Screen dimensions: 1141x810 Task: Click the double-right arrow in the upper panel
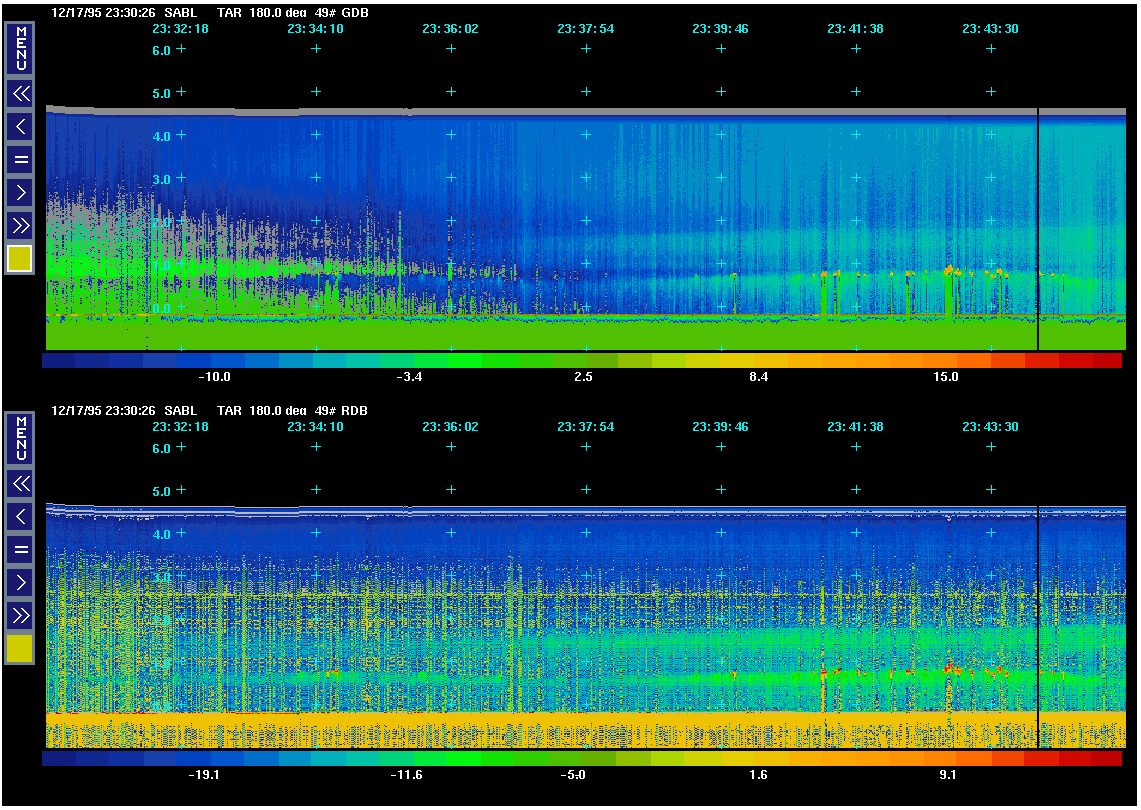tap(20, 224)
